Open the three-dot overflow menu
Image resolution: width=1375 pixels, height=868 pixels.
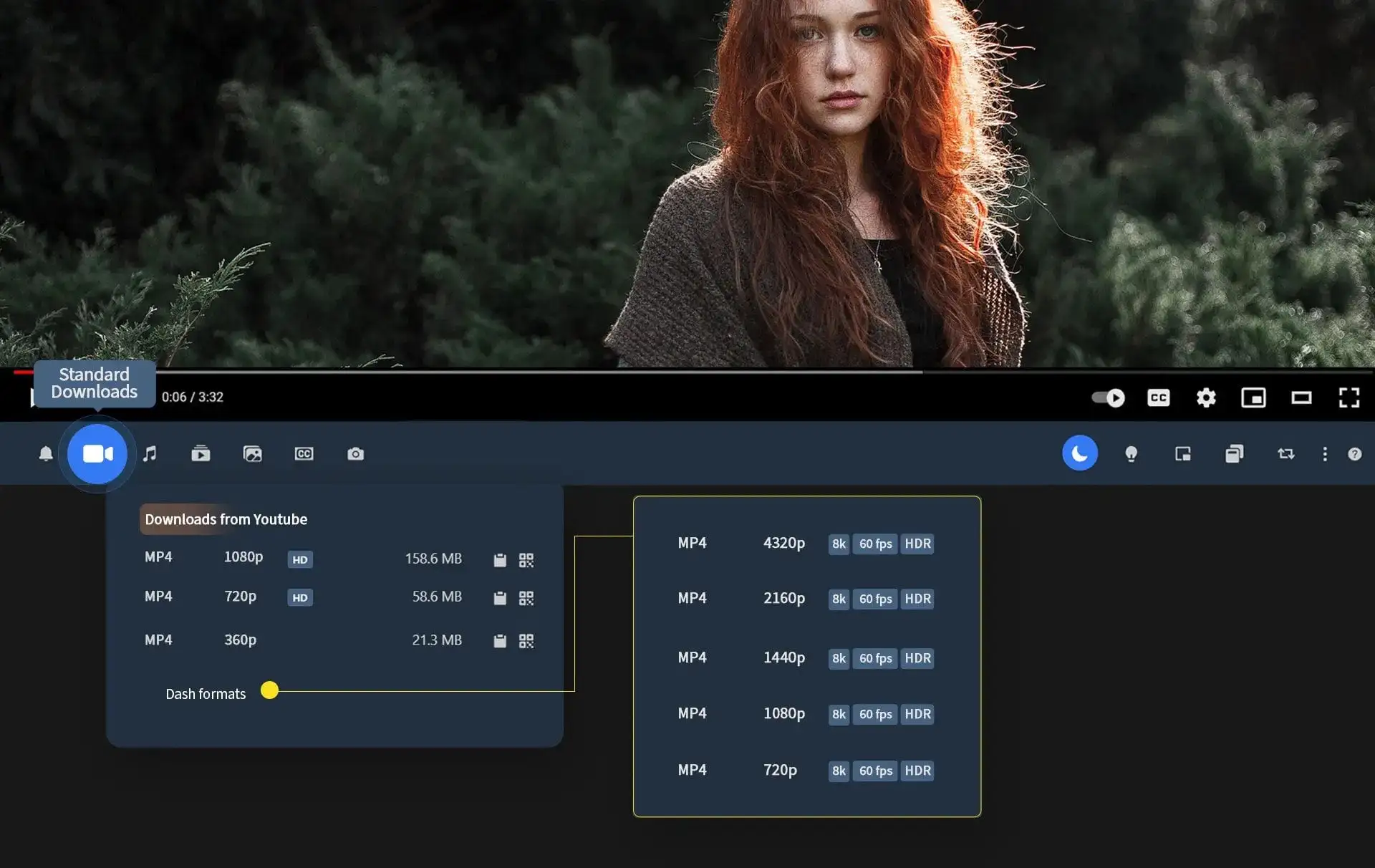pyautogui.click(x=1325, y=453)
